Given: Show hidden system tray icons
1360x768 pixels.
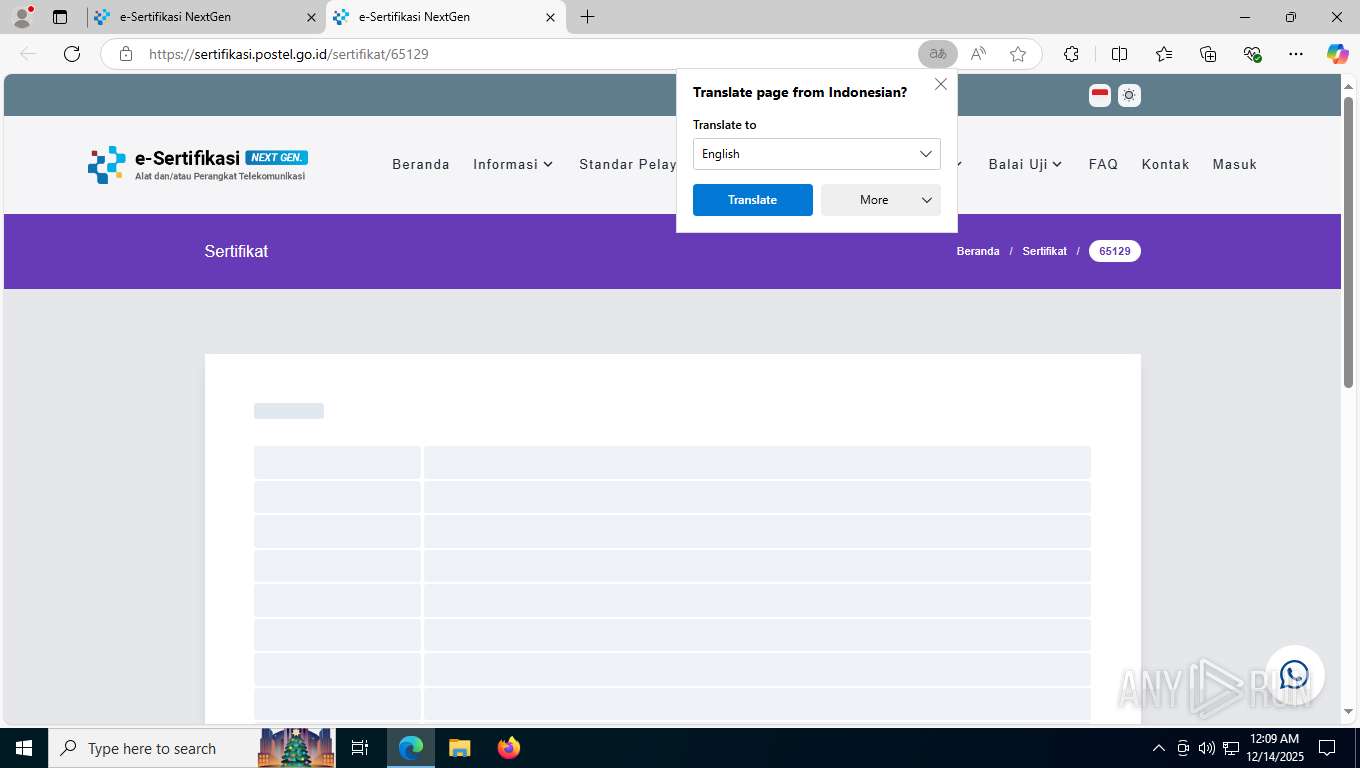Looking at the screenshot, I should [x=1159, y=748].
